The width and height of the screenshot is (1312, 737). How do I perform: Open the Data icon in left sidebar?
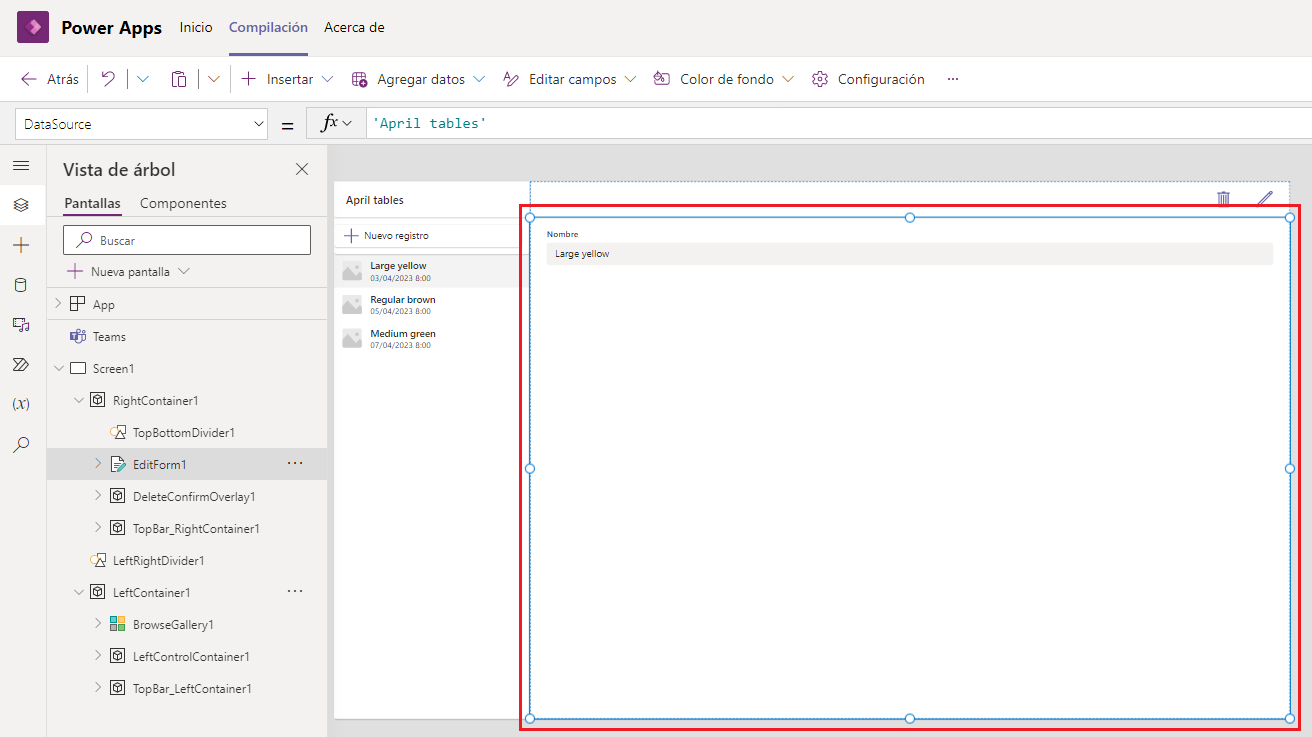[x=21, y=285]
